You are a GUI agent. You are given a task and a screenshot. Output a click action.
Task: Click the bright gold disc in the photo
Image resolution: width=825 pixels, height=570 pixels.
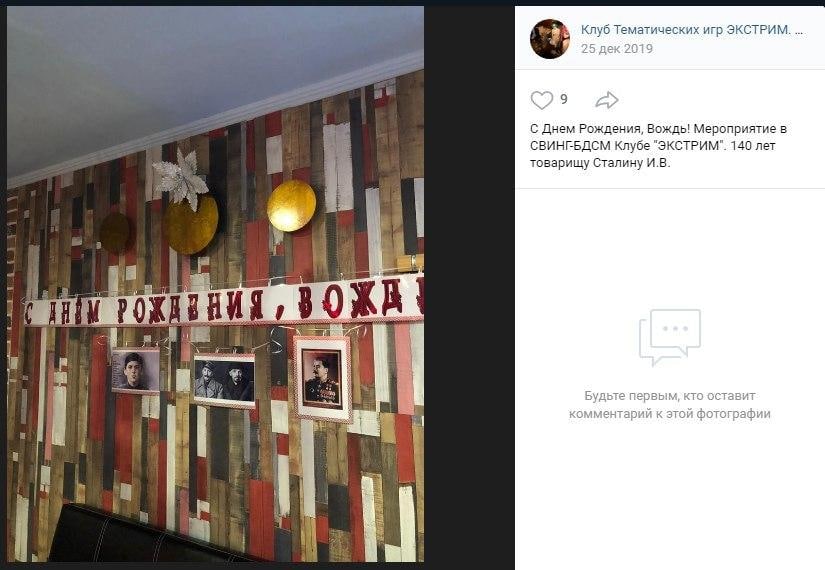pos(291,206)
